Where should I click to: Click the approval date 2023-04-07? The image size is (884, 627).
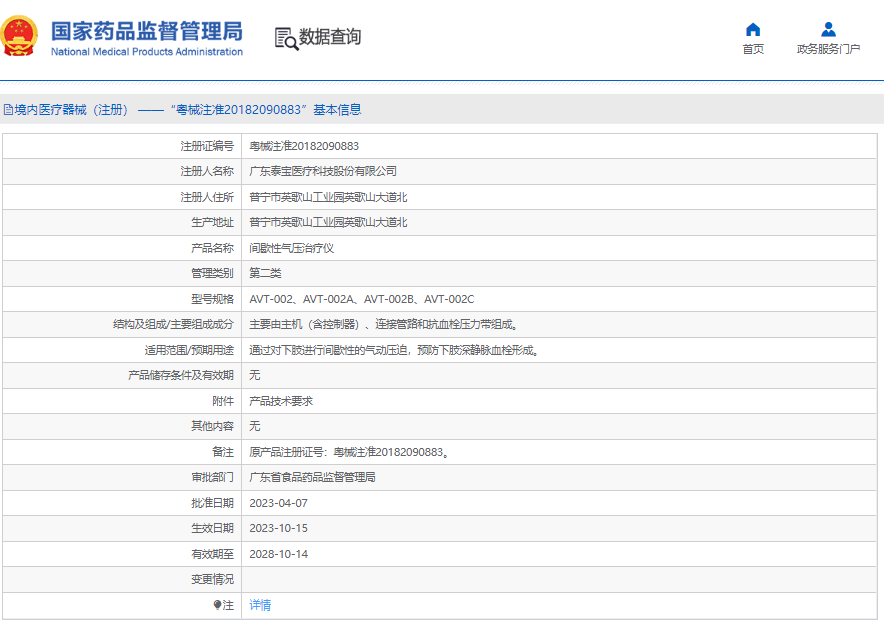[278, 503]
